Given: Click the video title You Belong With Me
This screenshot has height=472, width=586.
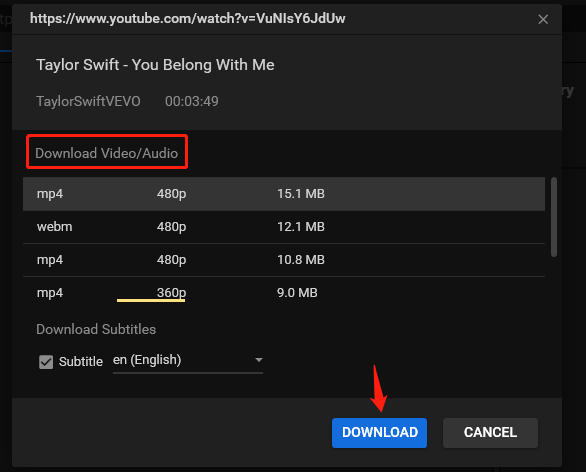Looking at the screenshot, I should [x=155, y=65].
